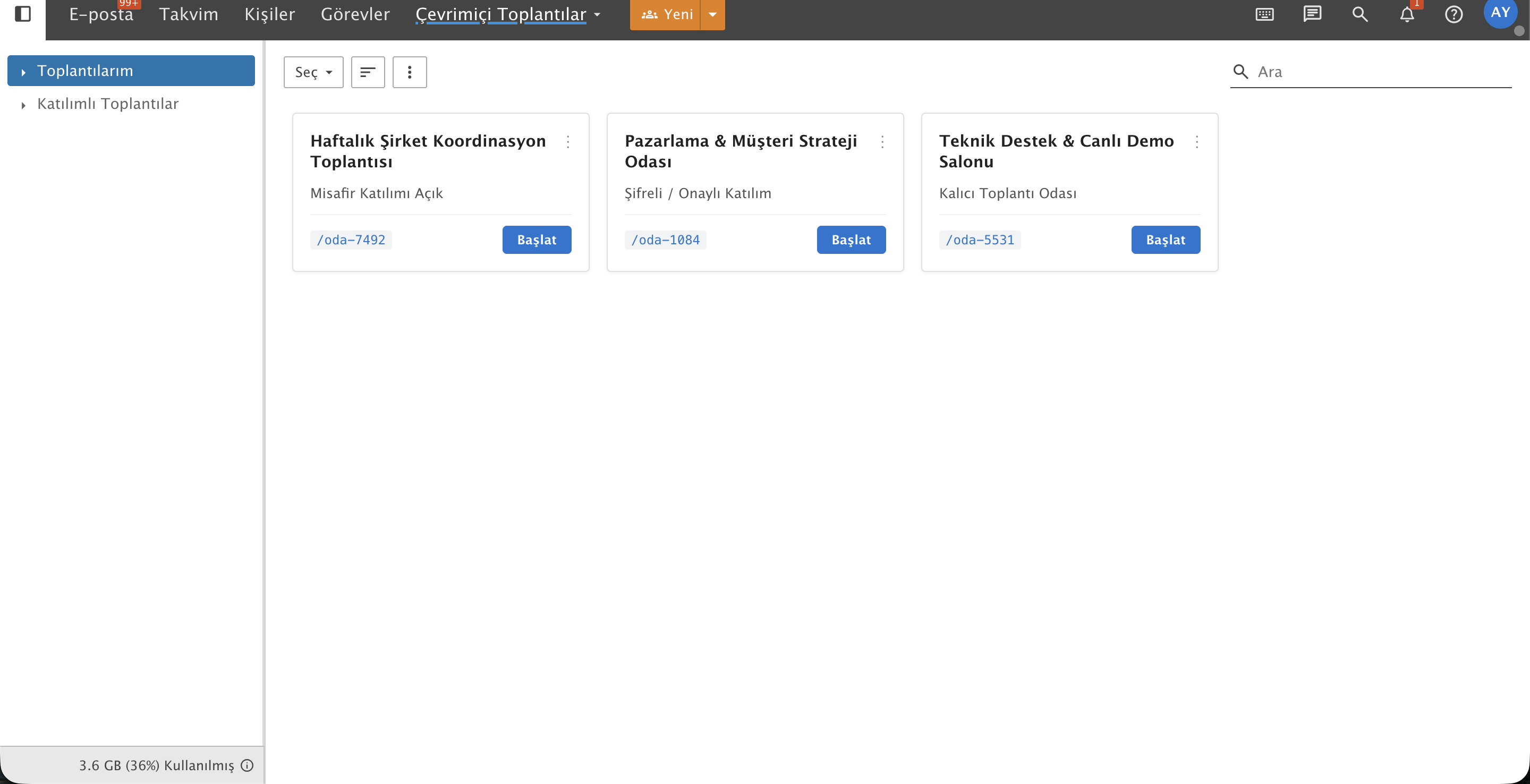1530x784 pixels.
Task: Expand the Yeni button dropdown arrow
Action: click(x=712, y=14)
